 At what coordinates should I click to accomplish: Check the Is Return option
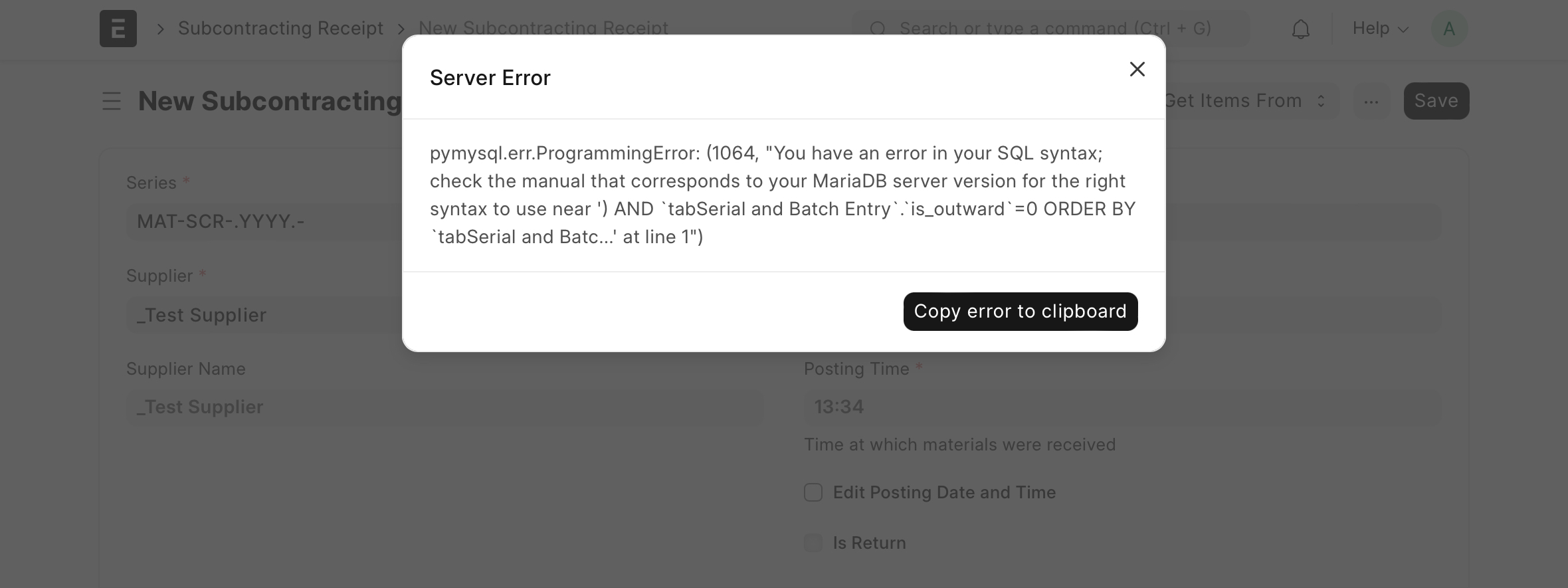point(813,543)
